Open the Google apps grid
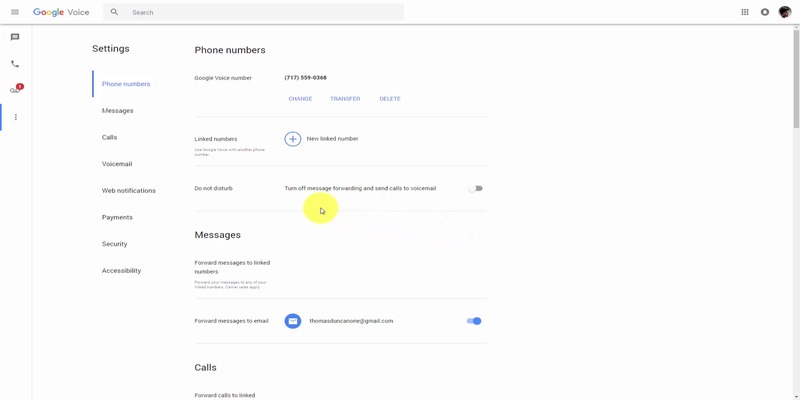Viewport: 800px width, 400px height. 745,12
